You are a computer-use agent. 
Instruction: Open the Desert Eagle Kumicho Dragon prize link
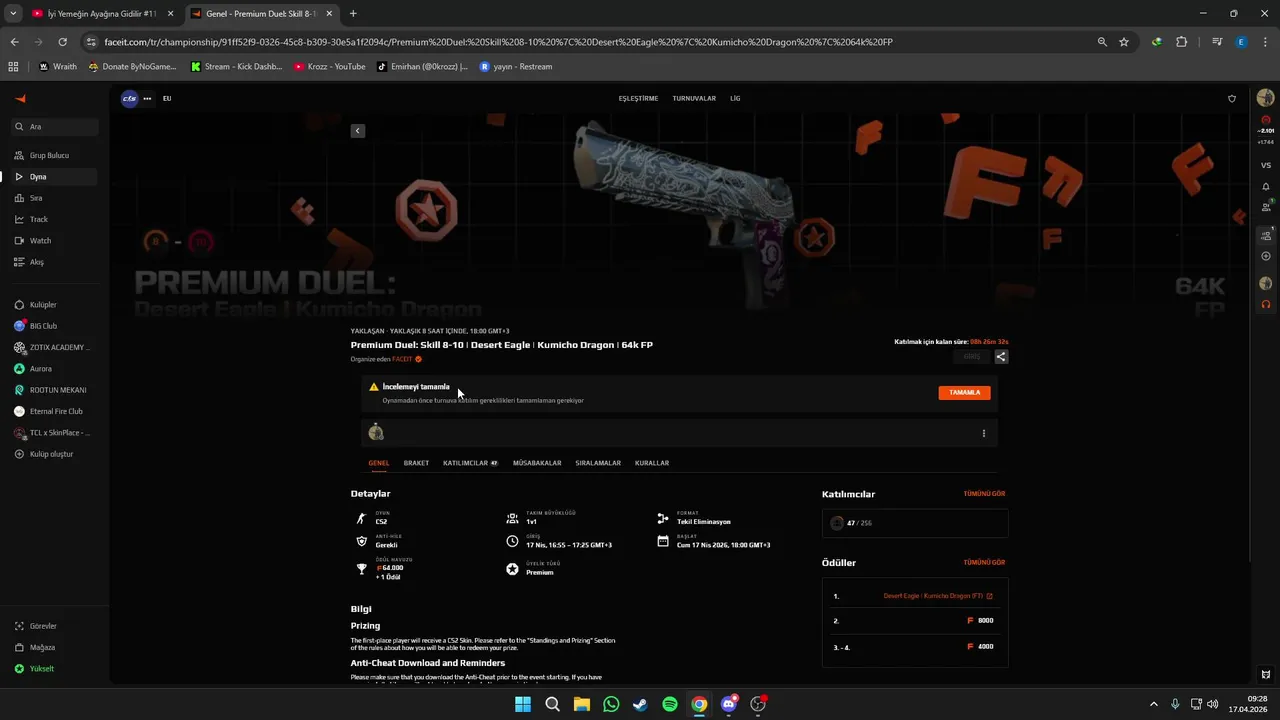click(938, 596)
